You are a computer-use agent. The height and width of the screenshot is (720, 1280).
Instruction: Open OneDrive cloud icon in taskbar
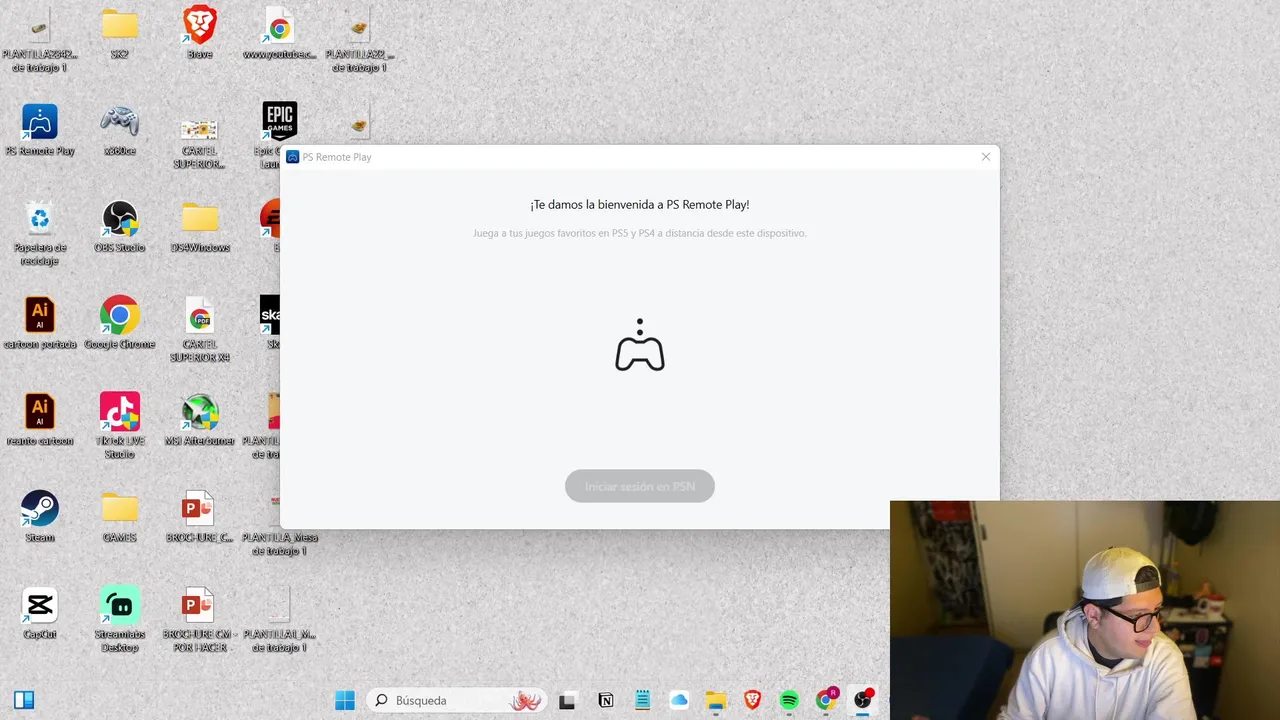[679, 700]
